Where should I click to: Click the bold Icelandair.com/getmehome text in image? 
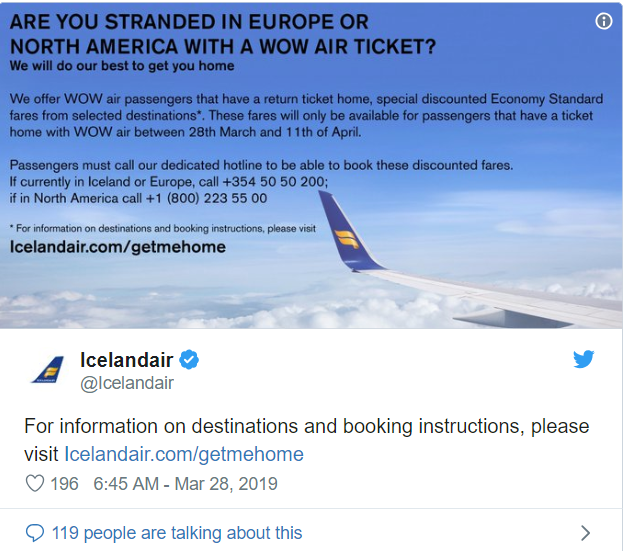[118, 247]
